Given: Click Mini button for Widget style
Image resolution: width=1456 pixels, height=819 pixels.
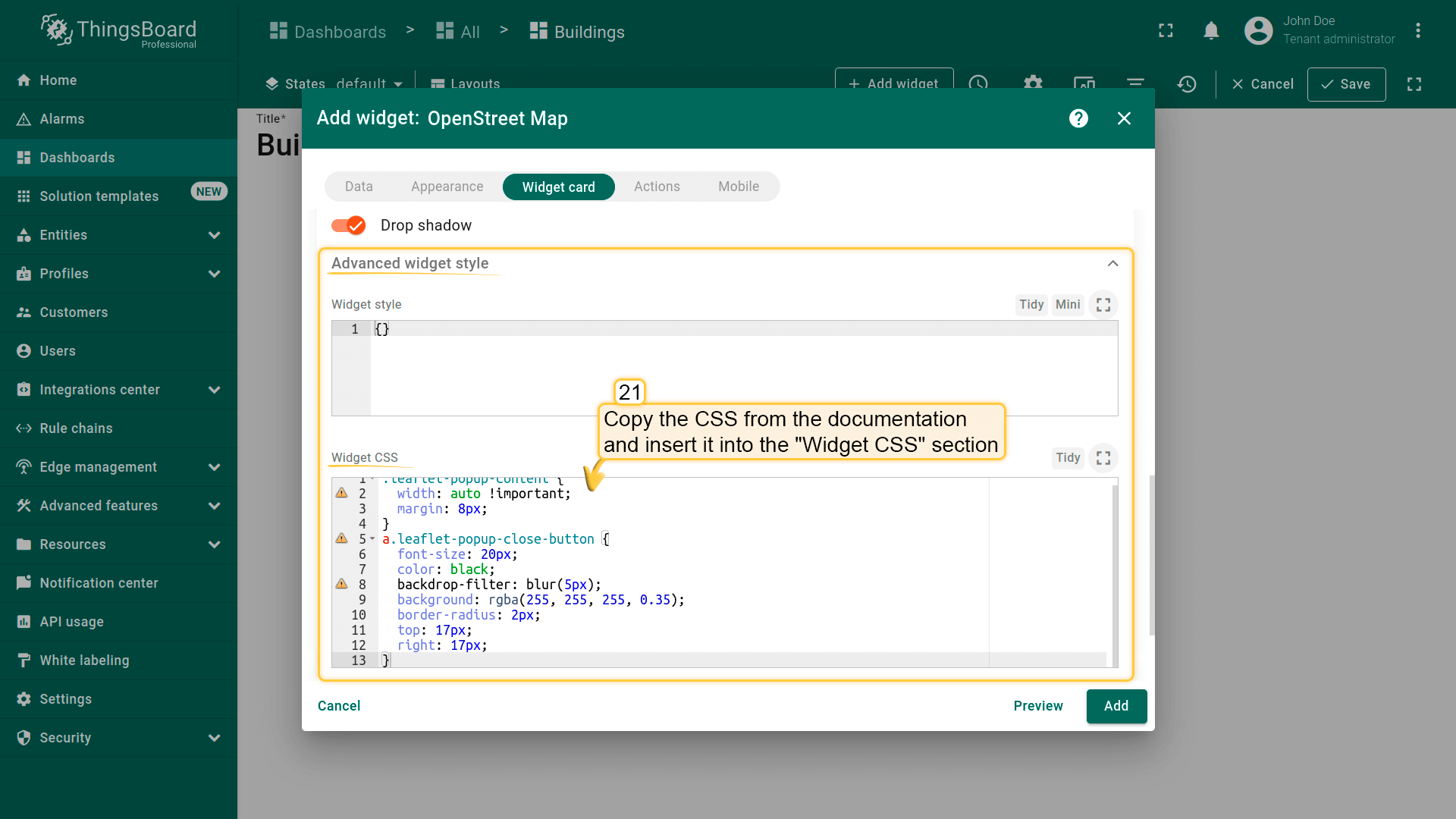Looking at the screenshot, I should tap(1067, 305).
